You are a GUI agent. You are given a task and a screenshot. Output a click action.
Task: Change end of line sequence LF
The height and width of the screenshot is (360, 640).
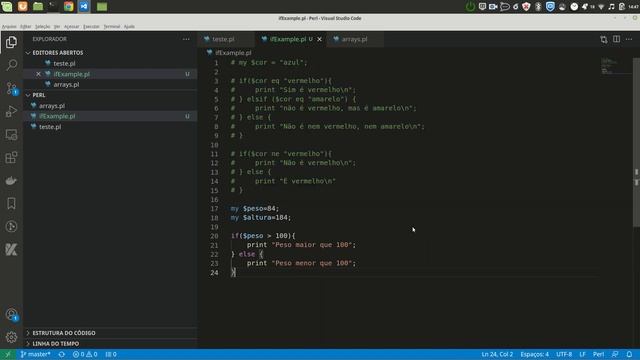[582, 354]
